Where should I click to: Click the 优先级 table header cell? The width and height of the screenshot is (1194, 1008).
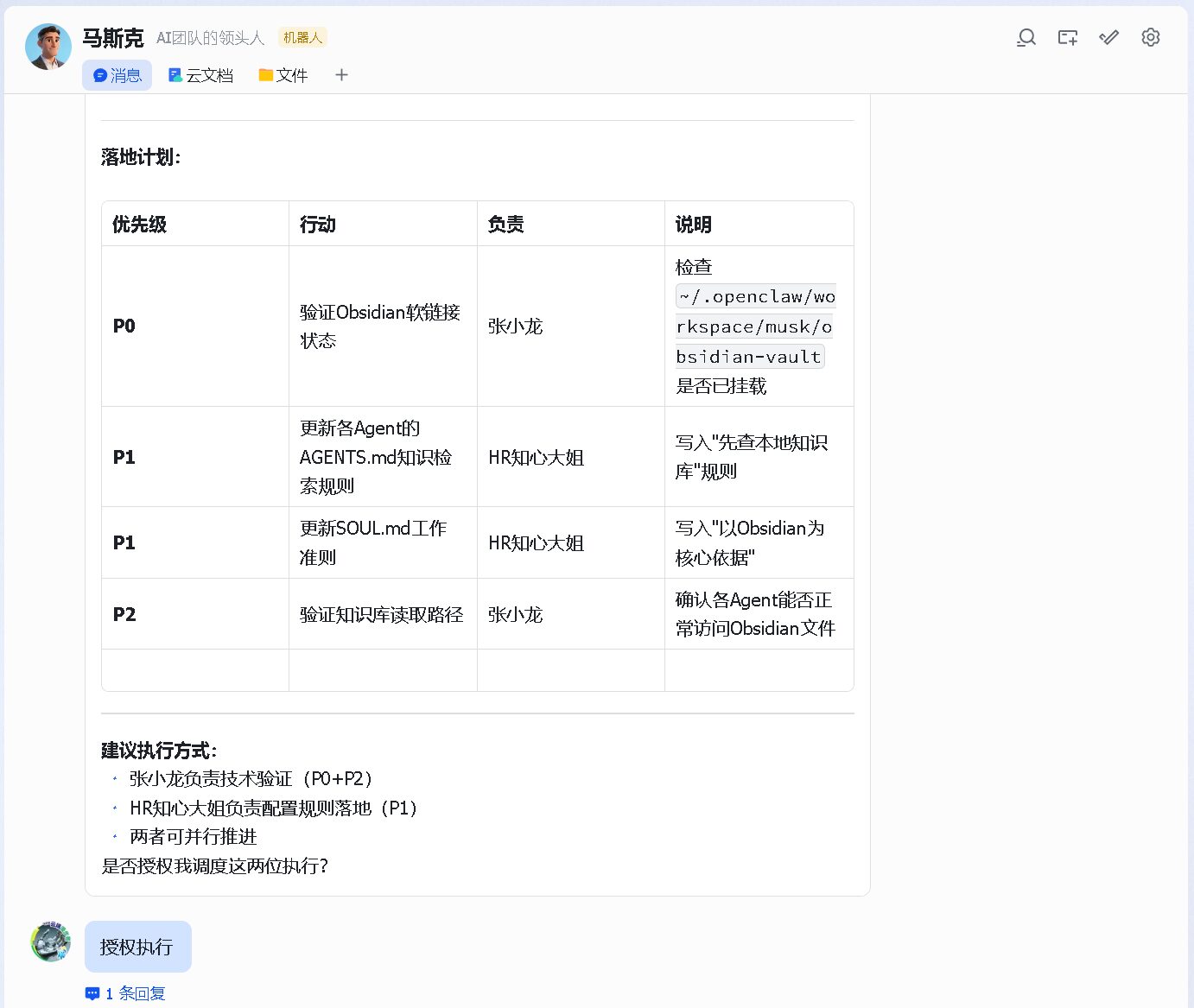pyautogui.click(x=195, y=224)
